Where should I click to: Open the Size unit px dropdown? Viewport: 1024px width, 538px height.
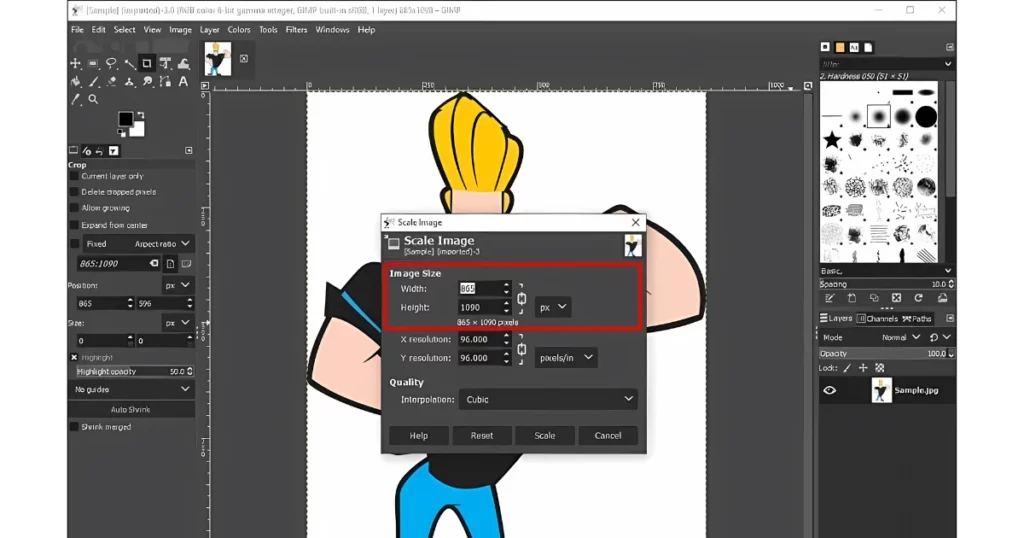pos(178,323)
